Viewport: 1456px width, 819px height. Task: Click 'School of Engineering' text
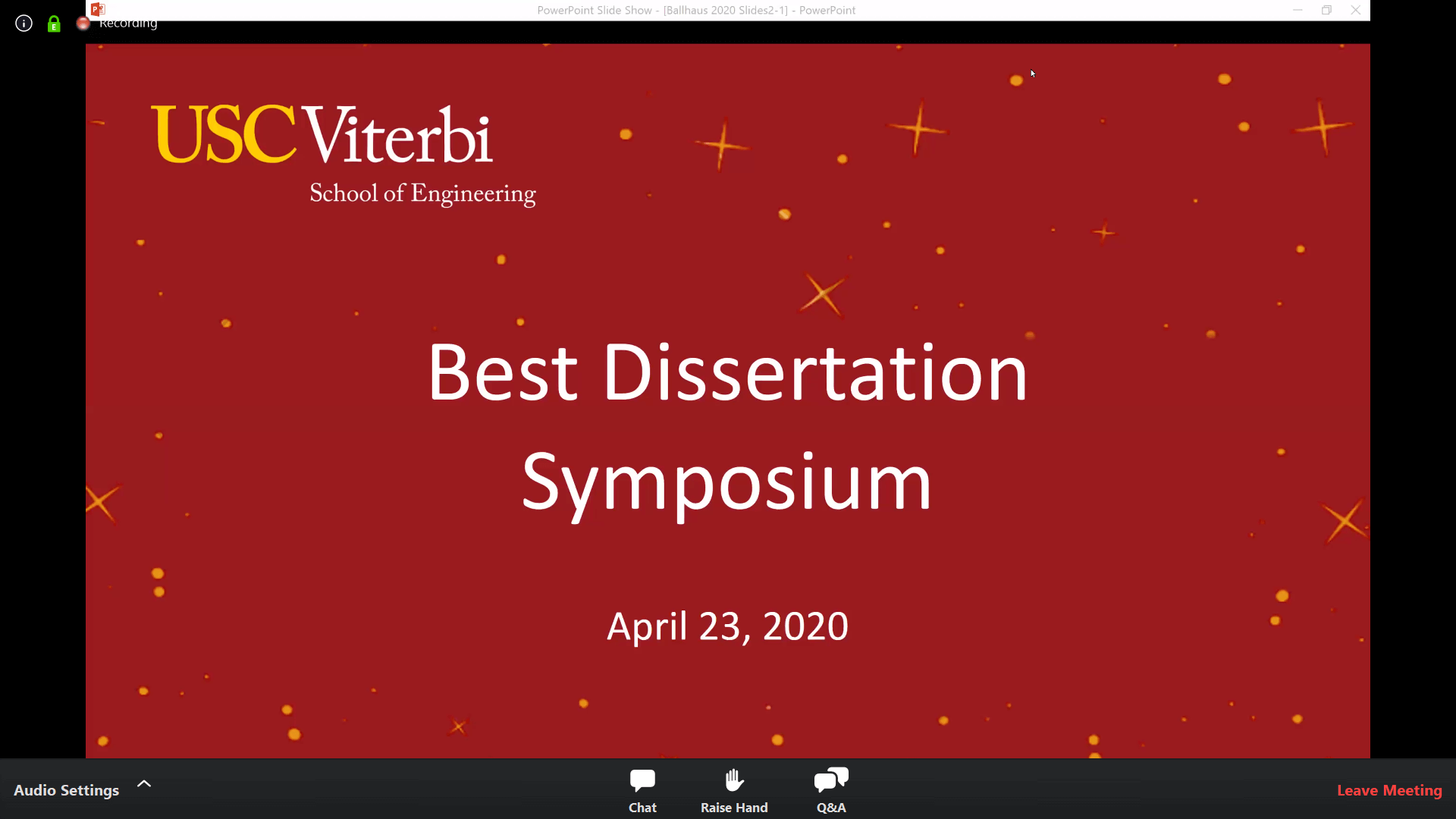422,194
